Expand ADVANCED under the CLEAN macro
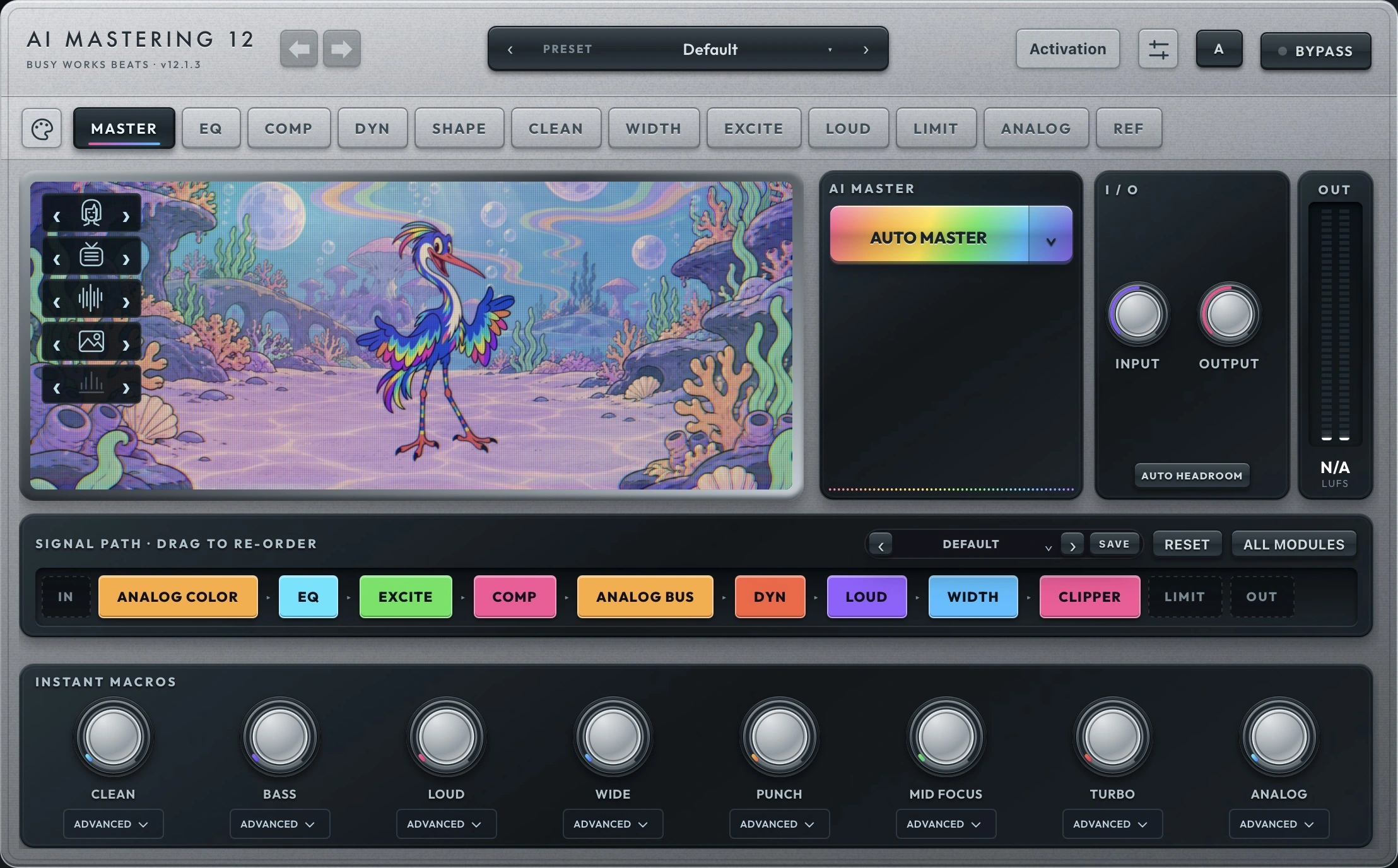Image resolution: width=1398 pixels, height=868 pixels. point(113,824)
